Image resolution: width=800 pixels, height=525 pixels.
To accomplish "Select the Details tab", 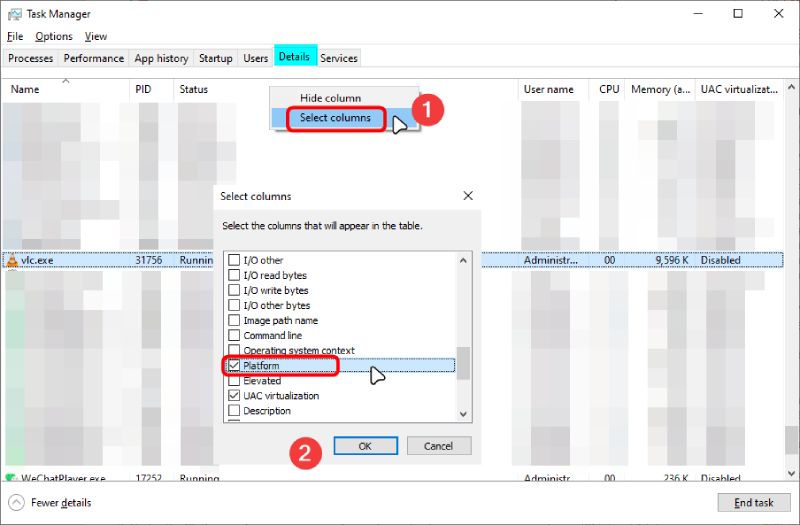I will tap(294, 57).
